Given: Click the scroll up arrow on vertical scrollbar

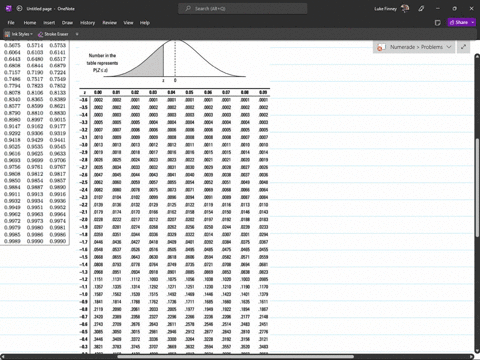Looking at the screenshot, I should [477, 56].
